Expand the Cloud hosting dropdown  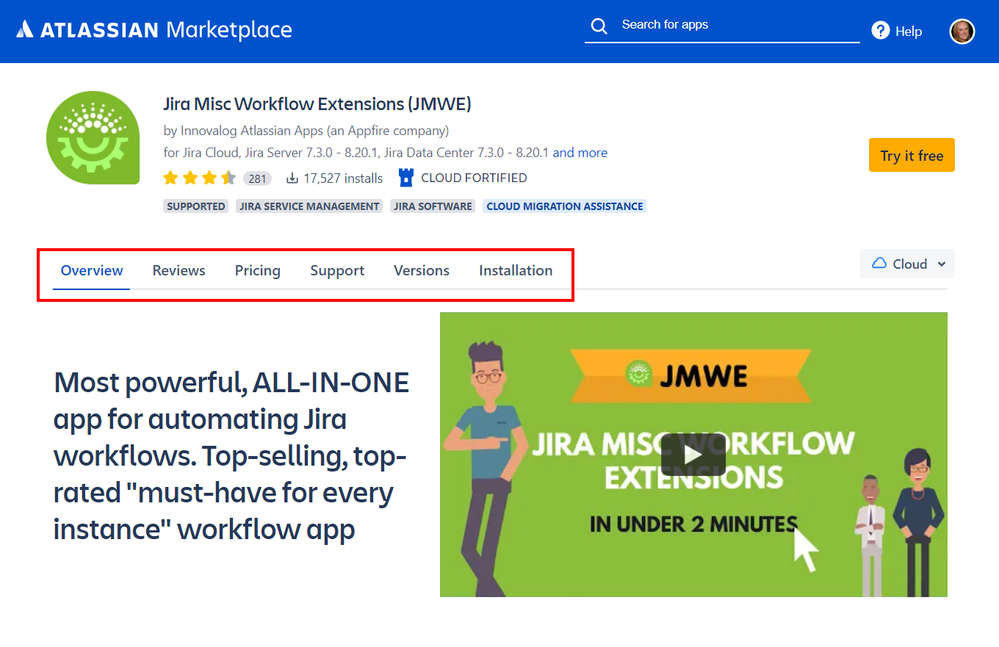(907, 264)
